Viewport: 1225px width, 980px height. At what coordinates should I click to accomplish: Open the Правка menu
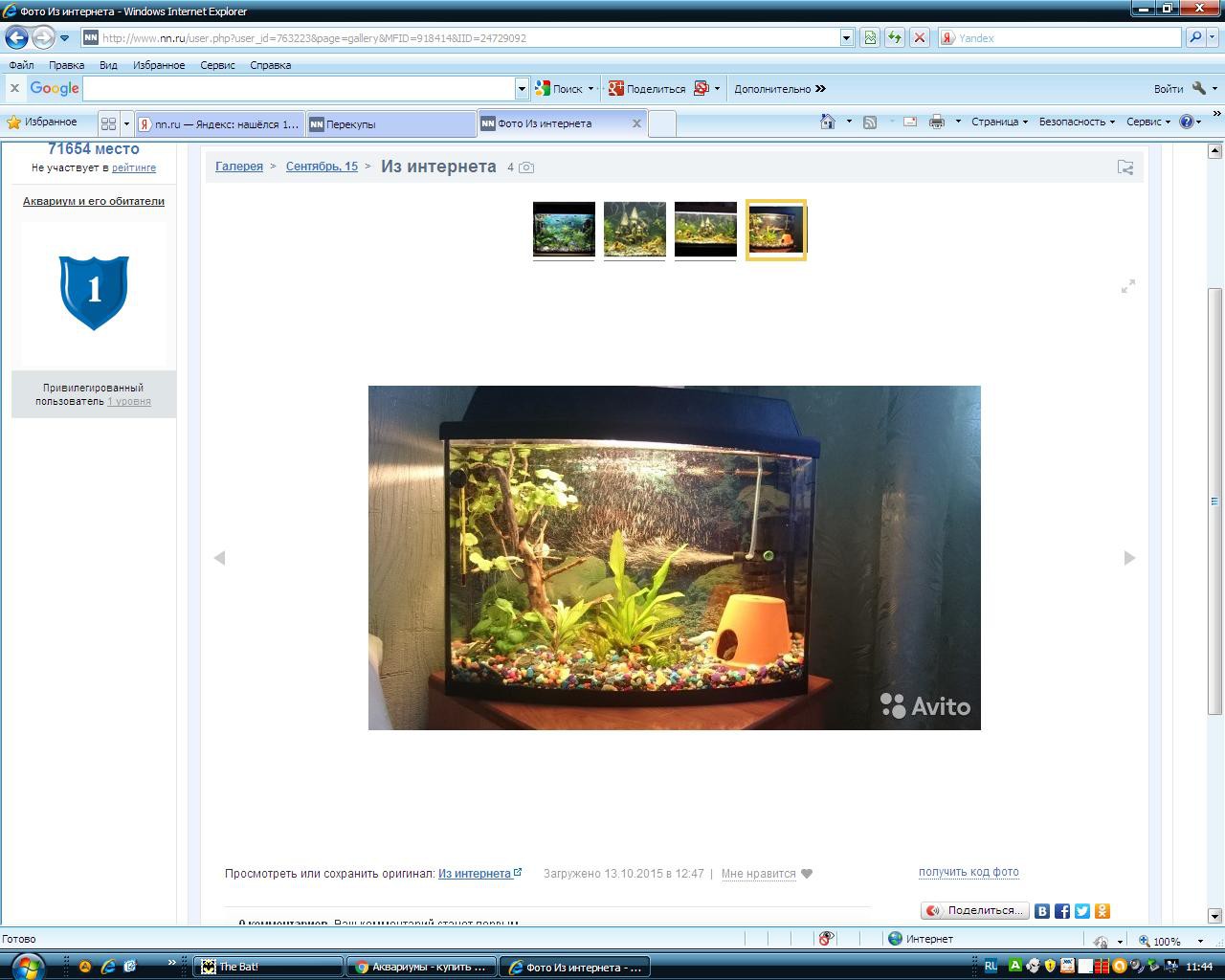click(66, 65)
